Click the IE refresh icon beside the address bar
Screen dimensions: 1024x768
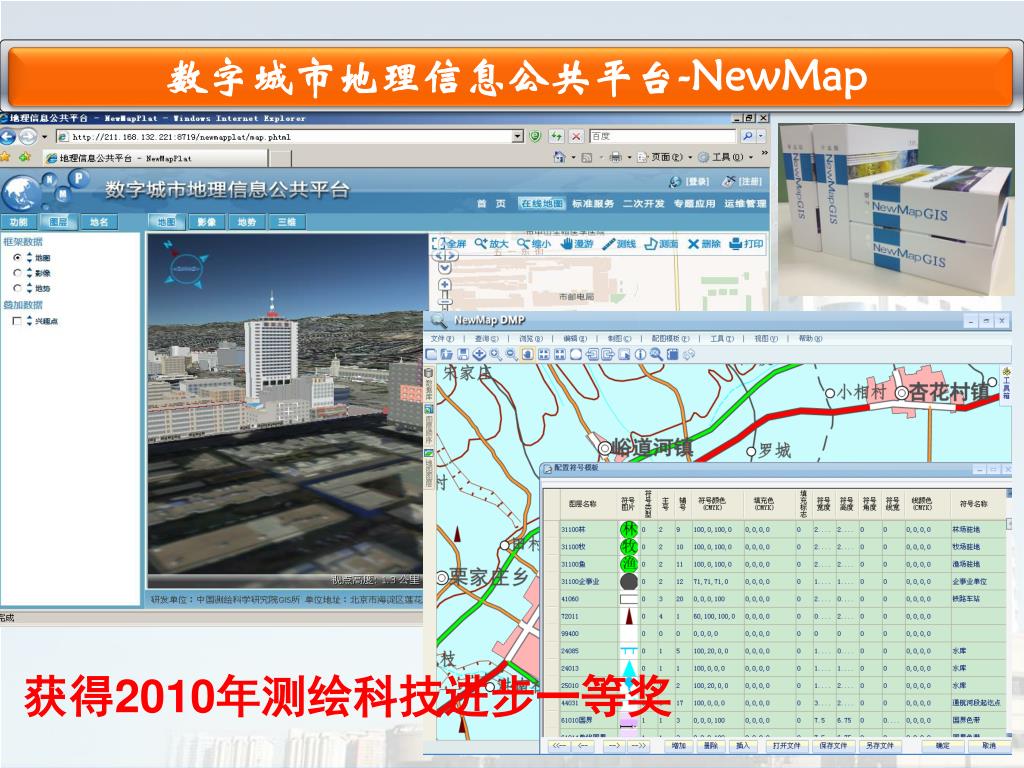coord(556,136)
